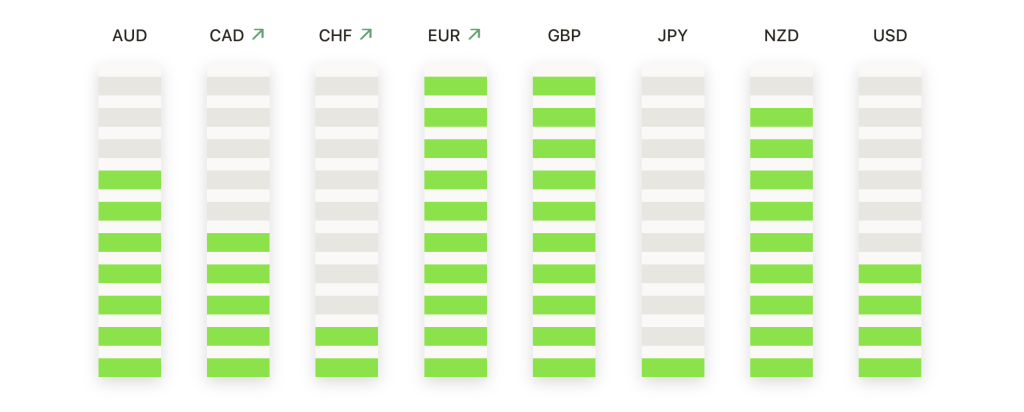
Task: Click the single green bar in JPY column
Action: (673, 368)
